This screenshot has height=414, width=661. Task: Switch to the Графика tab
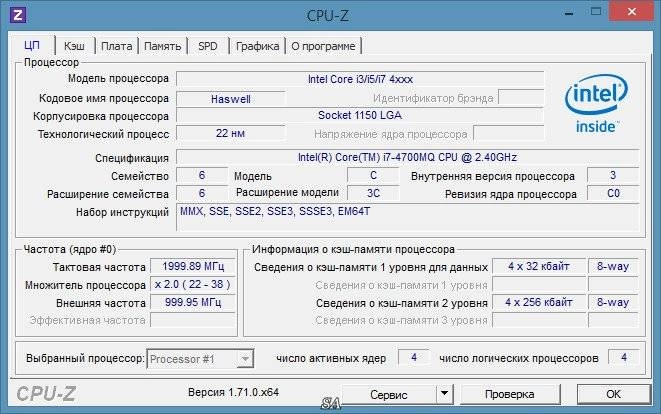pos(258,46)
